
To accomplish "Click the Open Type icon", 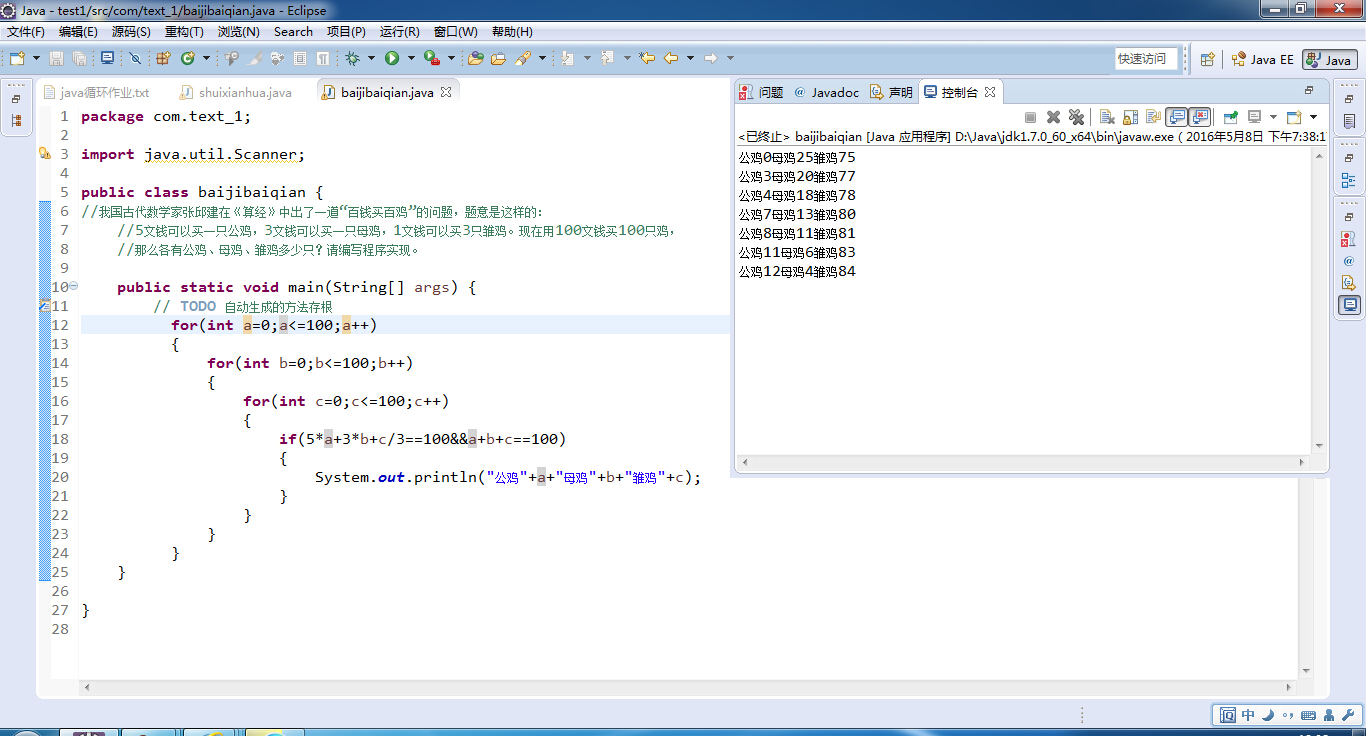I will pyautogui.click(x=475, y=58).
